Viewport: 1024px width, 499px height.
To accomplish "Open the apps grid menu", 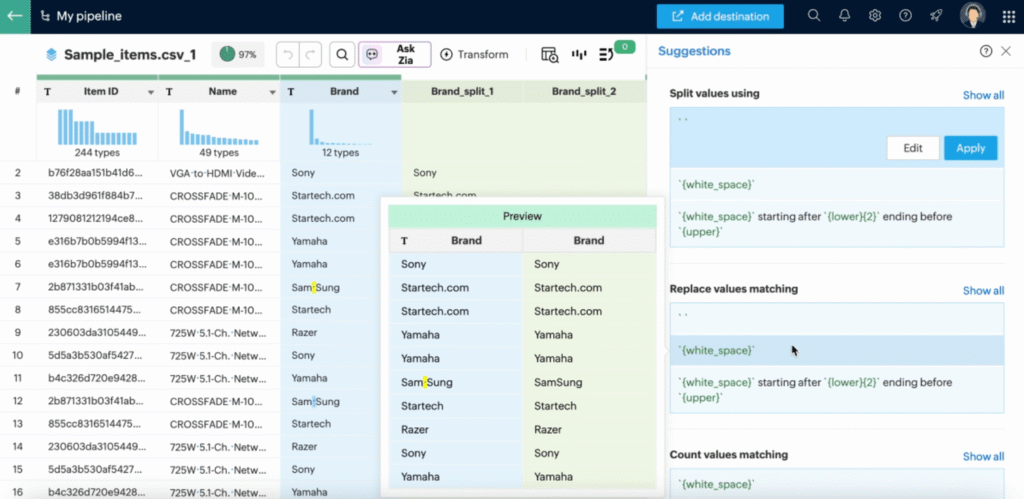I will point(1008,16).
